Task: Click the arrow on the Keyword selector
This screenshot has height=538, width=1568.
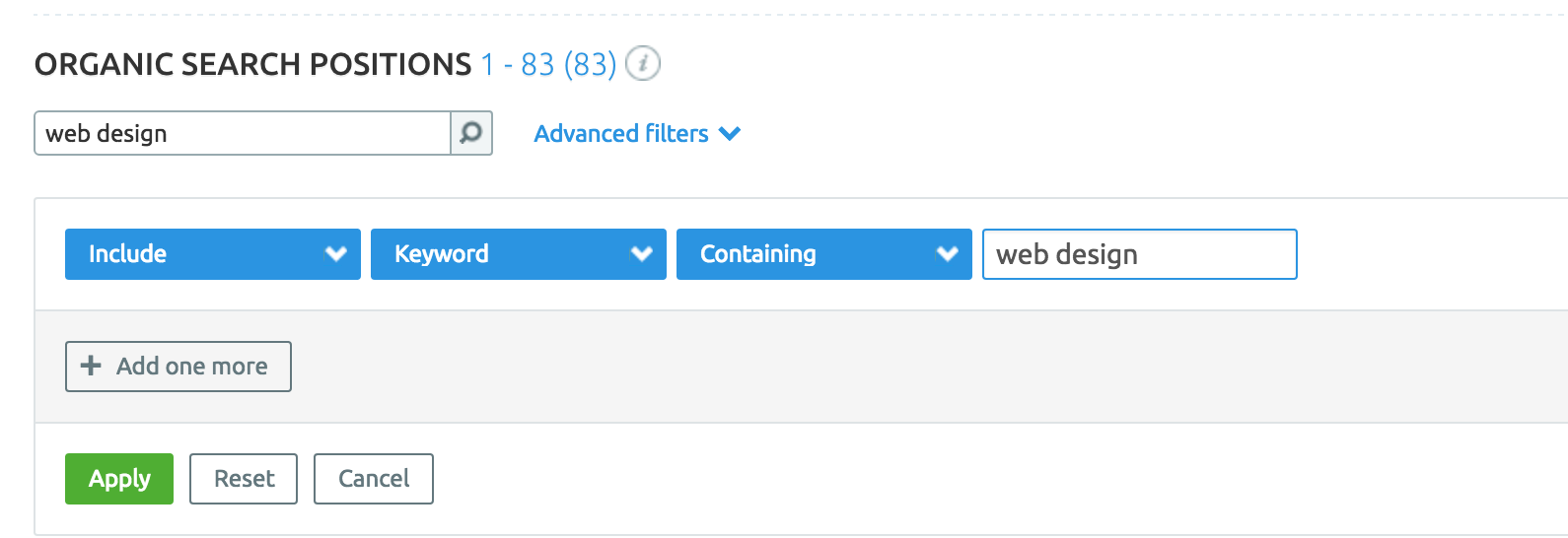Action: [642, 254]
